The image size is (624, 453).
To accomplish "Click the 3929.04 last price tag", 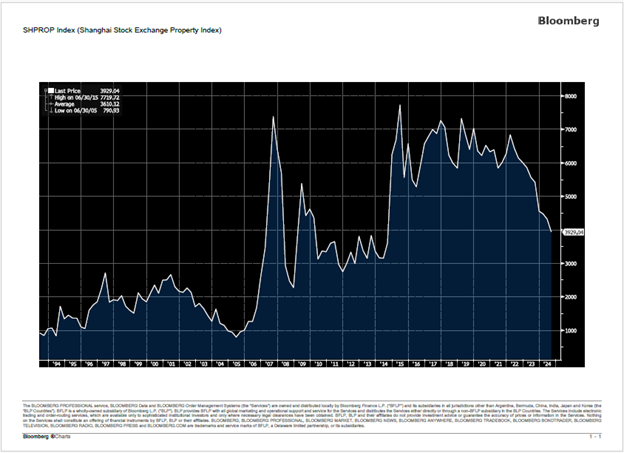I will pos(574,232).
